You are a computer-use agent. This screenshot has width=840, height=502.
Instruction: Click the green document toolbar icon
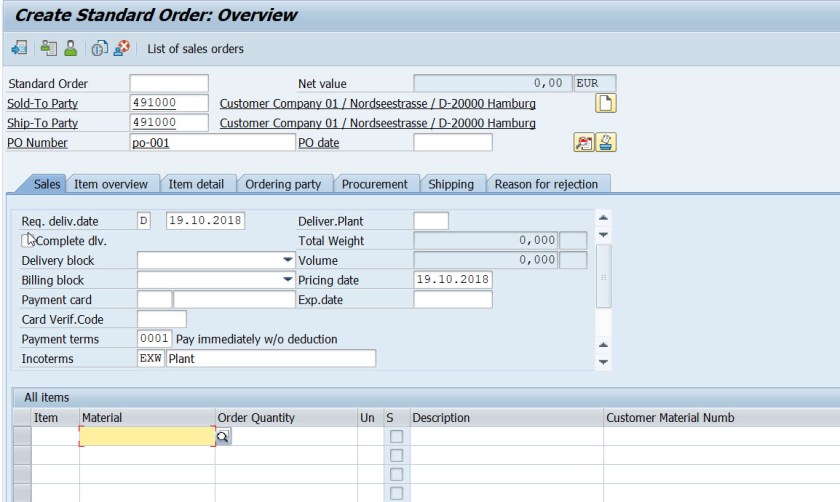coord(48,48)
